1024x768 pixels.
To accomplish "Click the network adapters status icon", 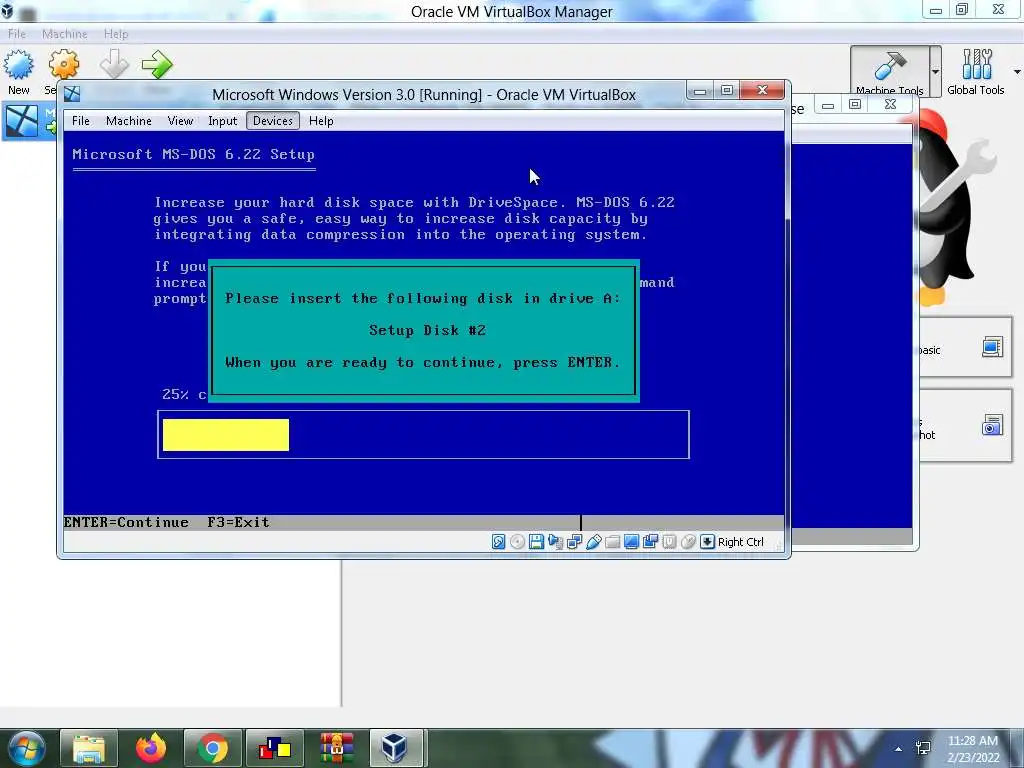I will coord(575,541).
